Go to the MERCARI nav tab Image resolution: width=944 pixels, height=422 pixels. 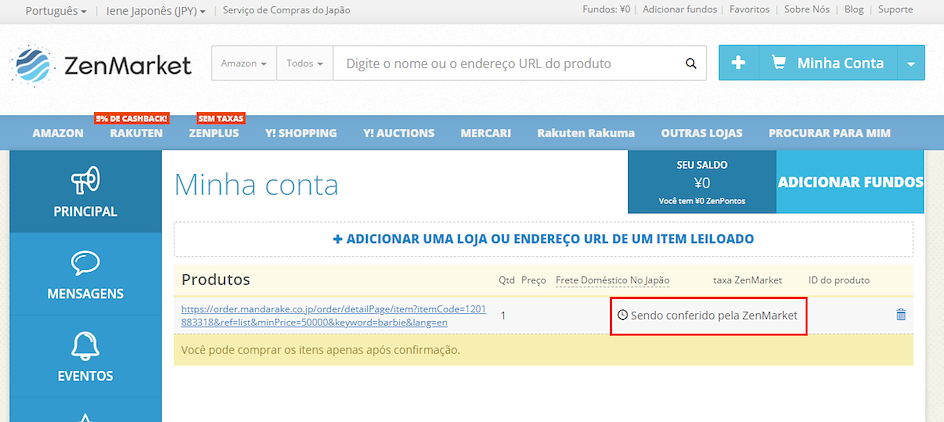pos(486,133)
